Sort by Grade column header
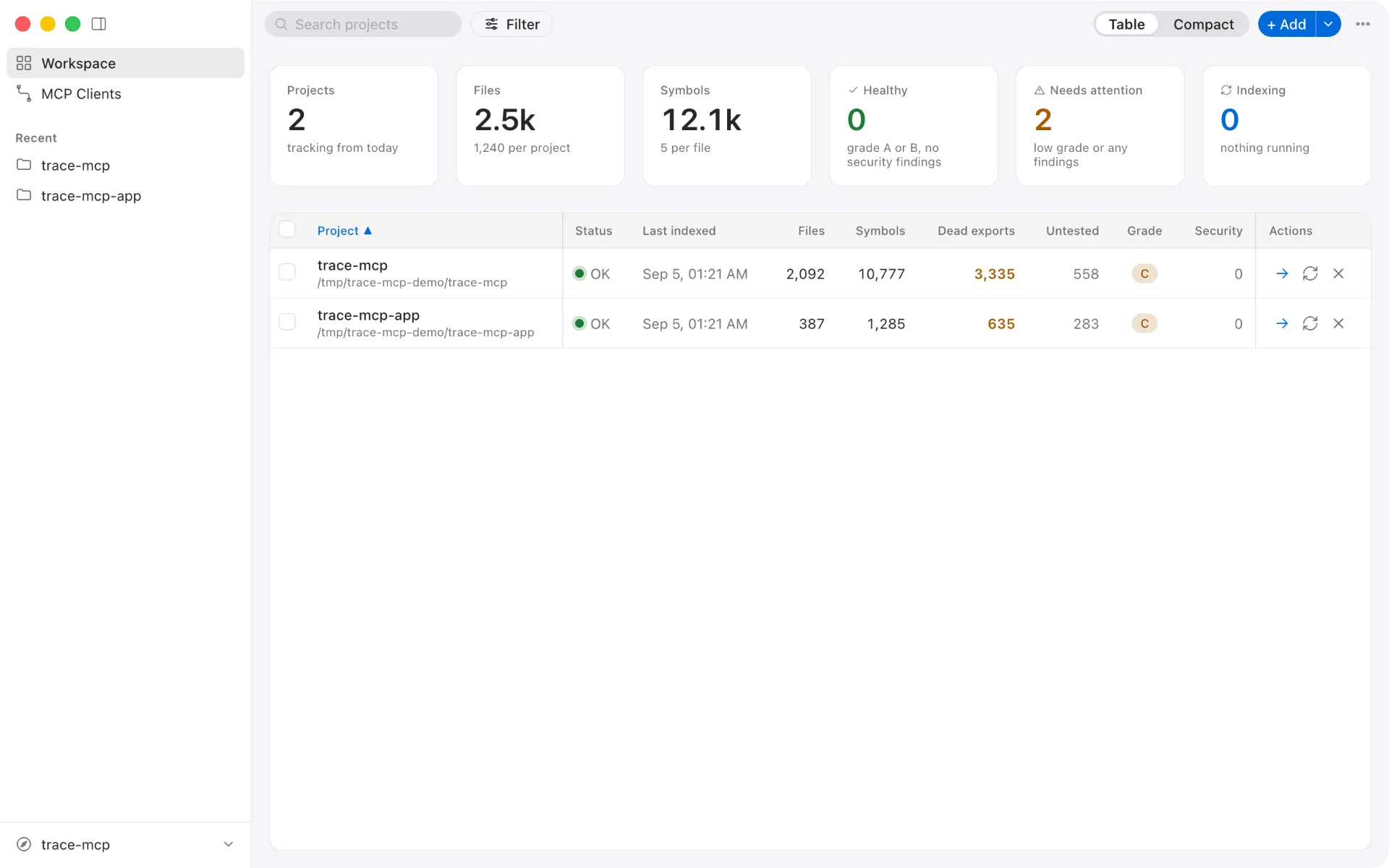Image resolution: width=1389 pixels, height=868 pixels. (1144, 231)
